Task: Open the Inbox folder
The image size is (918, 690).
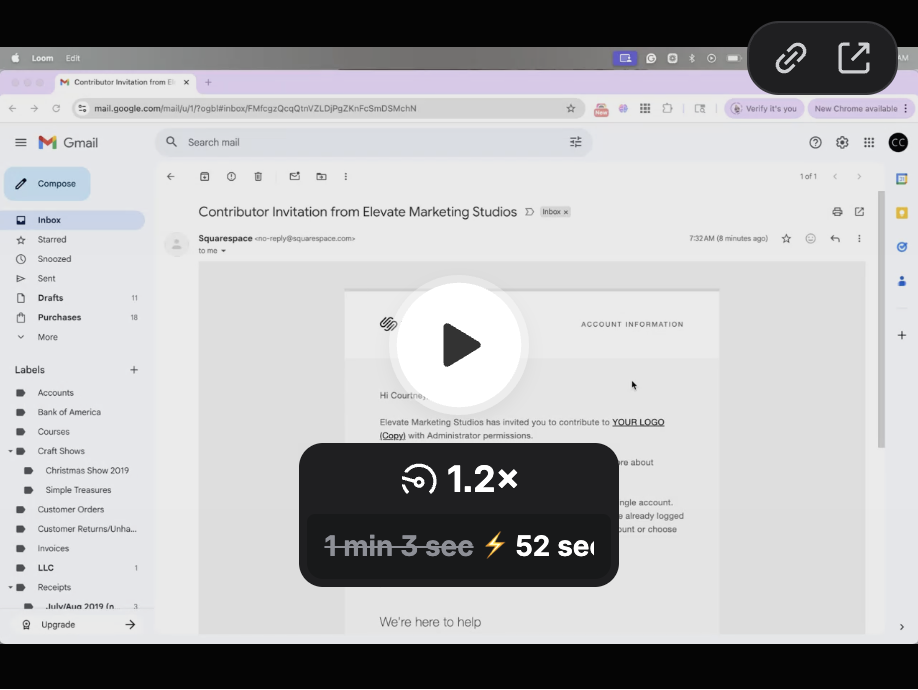Action: click(x=73, y=220)
